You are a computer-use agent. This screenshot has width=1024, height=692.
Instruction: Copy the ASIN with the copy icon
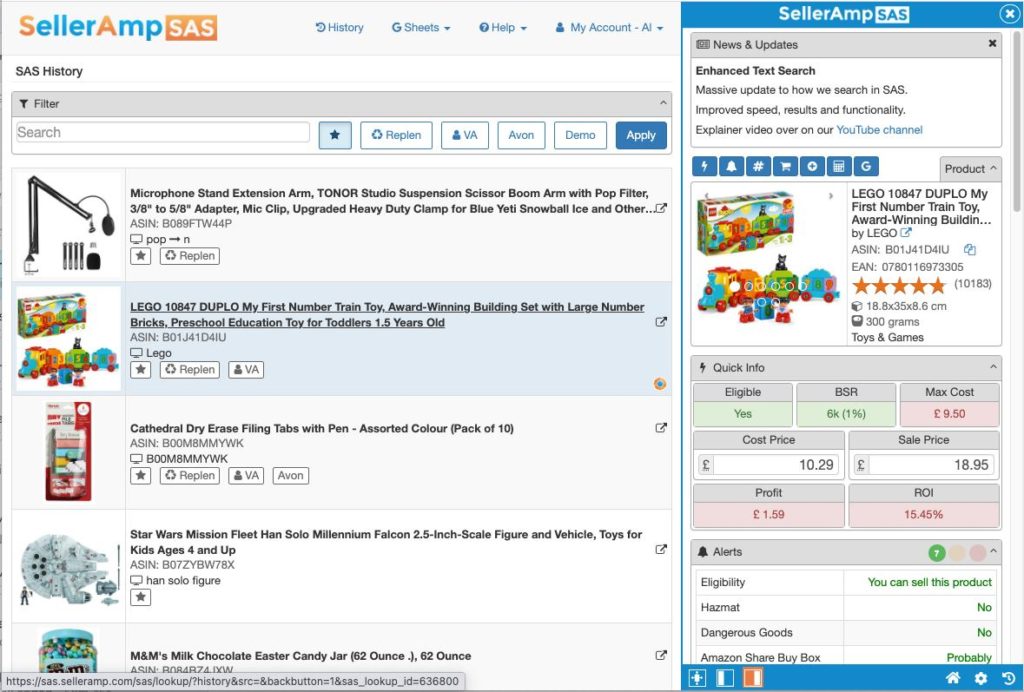(x=970, y=249)
